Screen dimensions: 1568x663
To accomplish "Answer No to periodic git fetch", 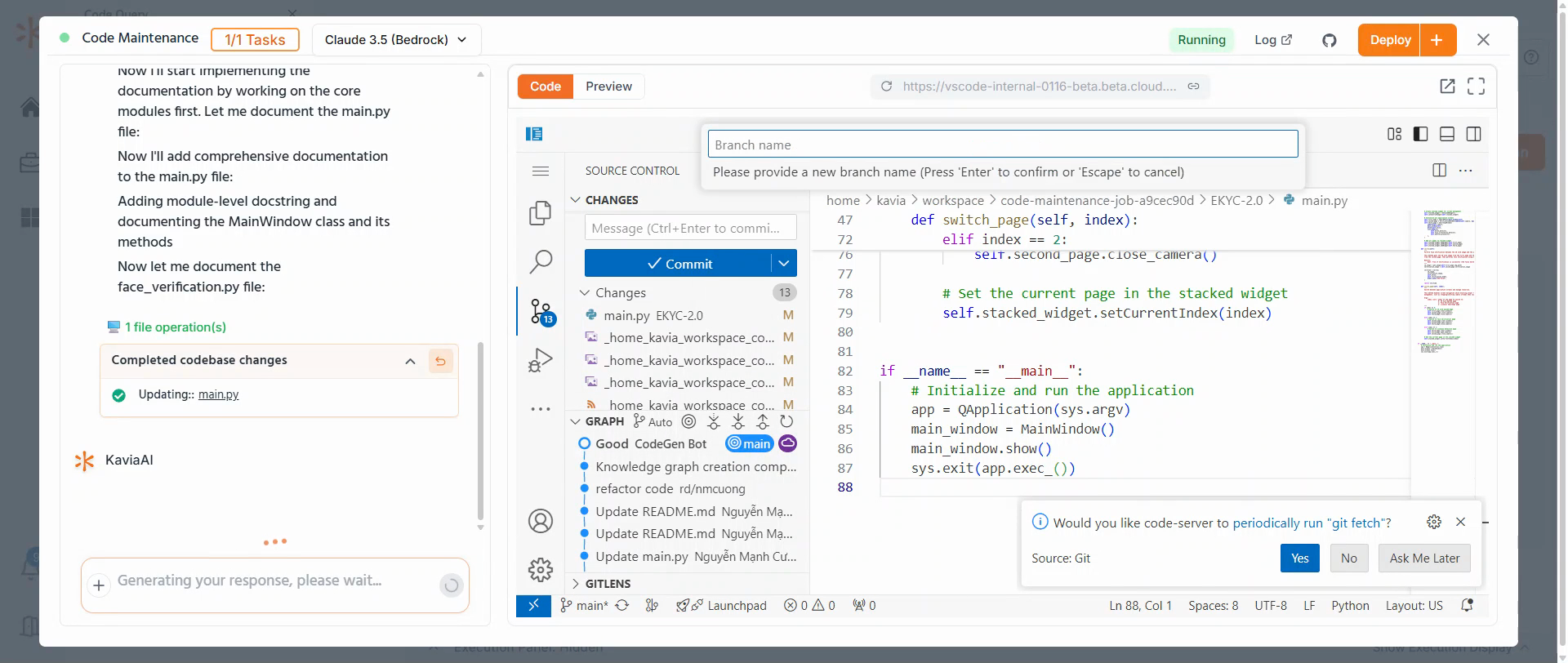I will point(1349,558).
